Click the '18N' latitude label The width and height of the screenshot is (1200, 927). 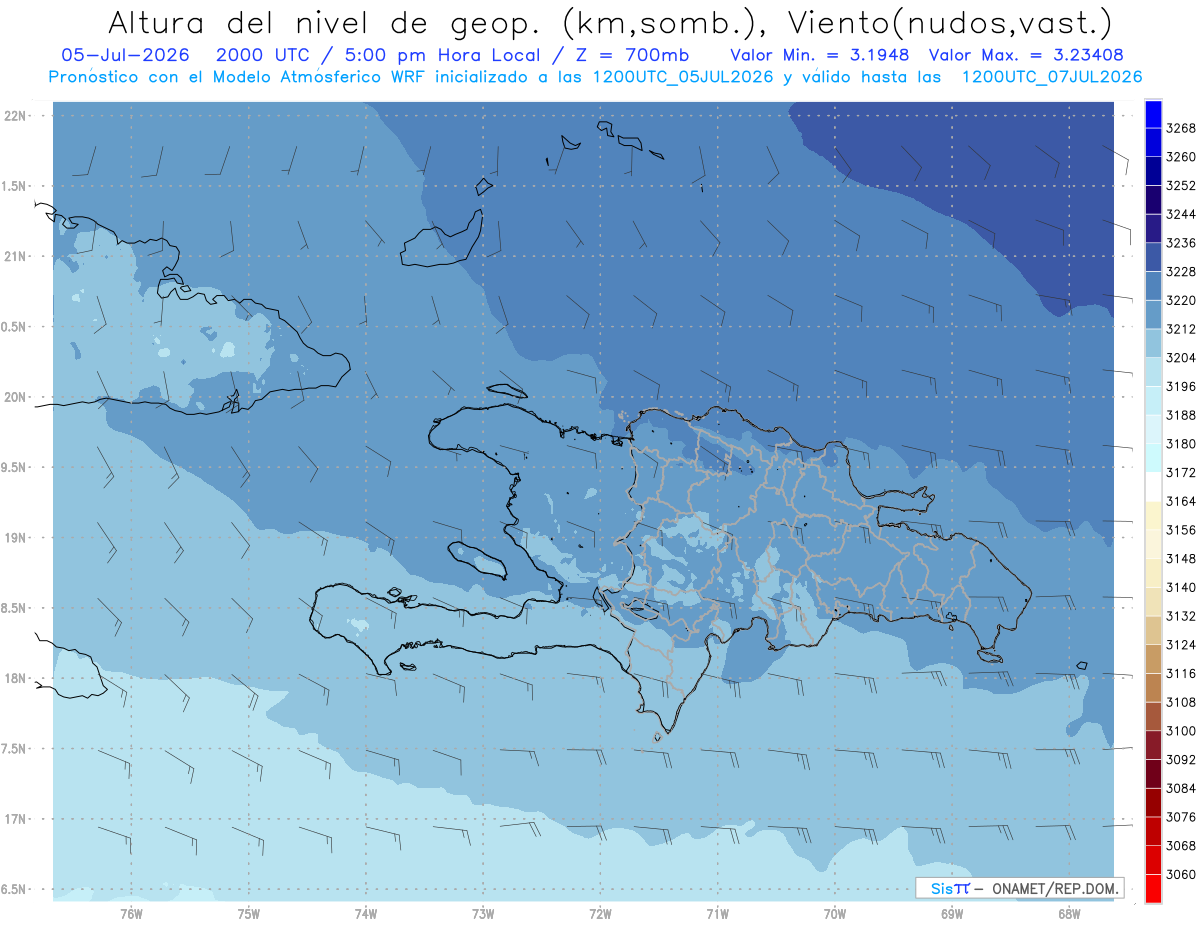click(15, 678)
